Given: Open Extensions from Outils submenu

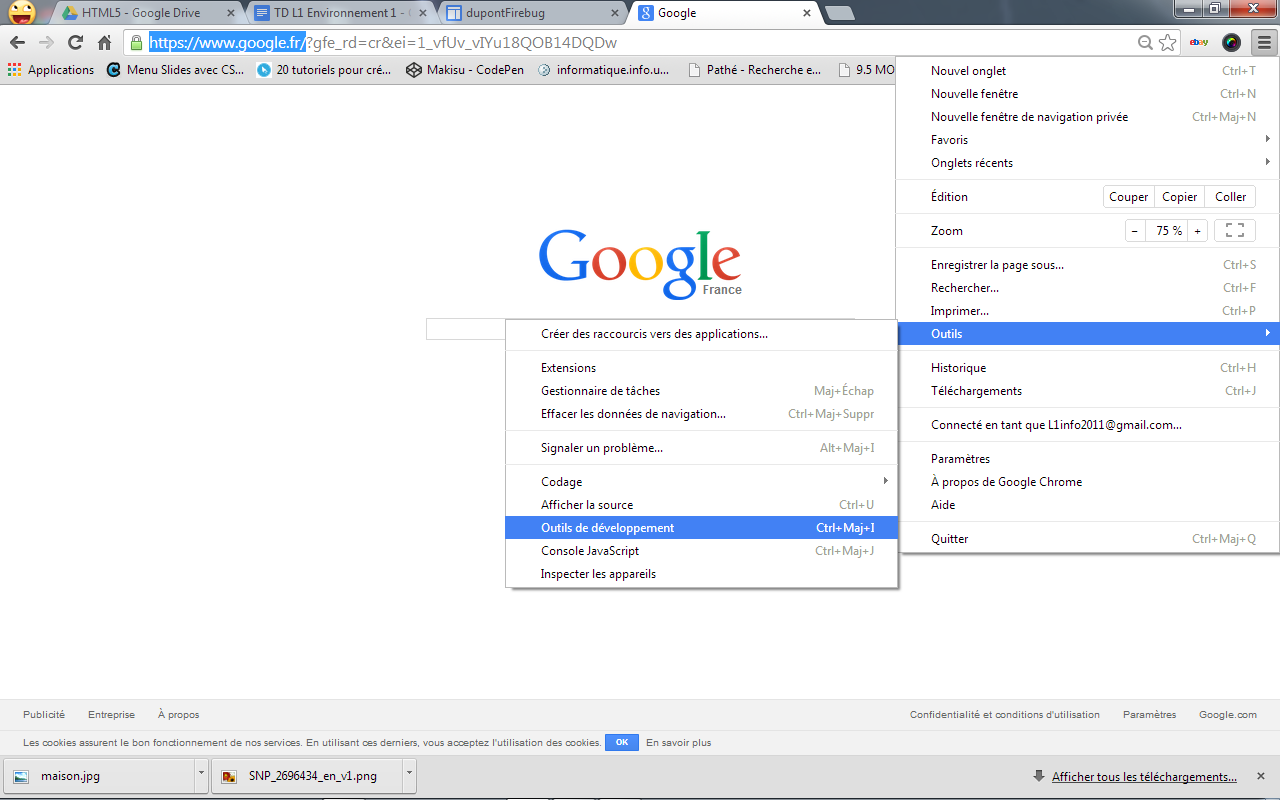Looking at the screenshot, I should click(x=701, y=368).
